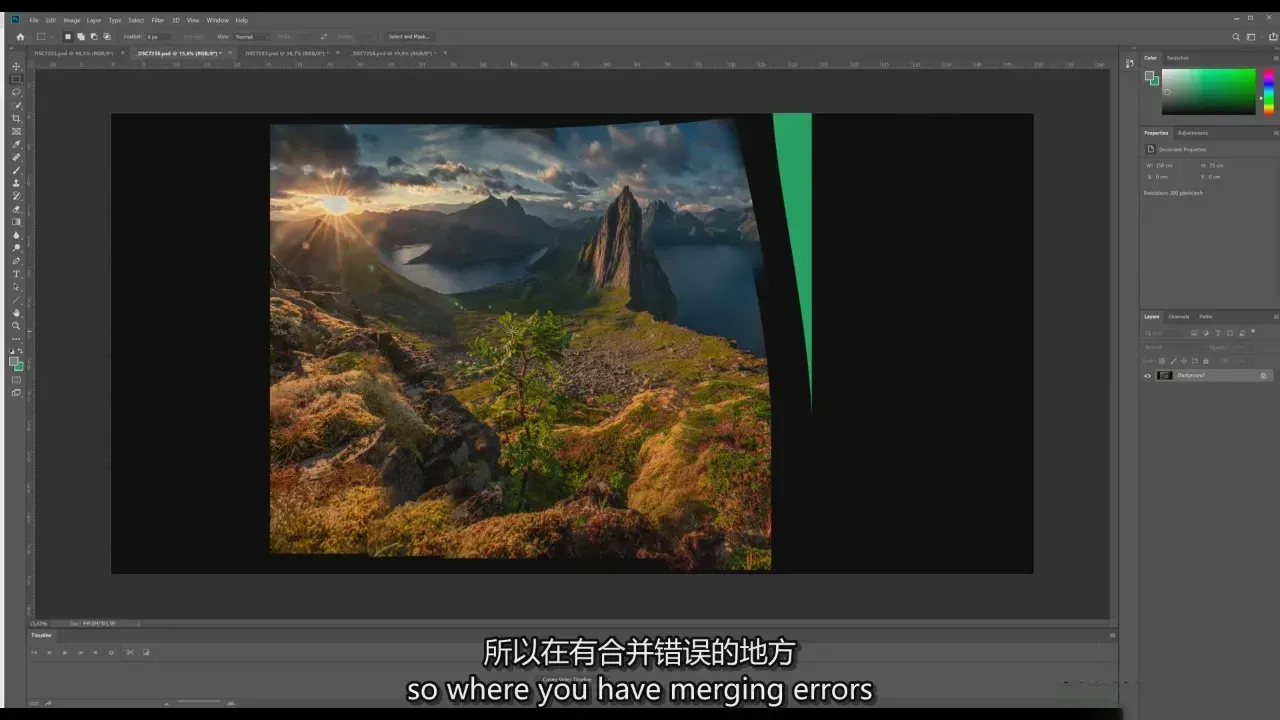Select the Clone Stamp tool
Viewport: 1280px width, 720px height.
pos(16,183)
